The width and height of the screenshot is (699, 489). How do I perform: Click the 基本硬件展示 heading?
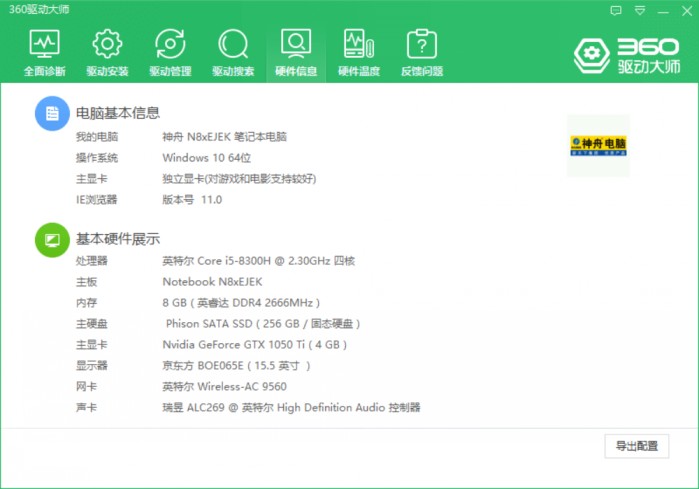[118, 239]
